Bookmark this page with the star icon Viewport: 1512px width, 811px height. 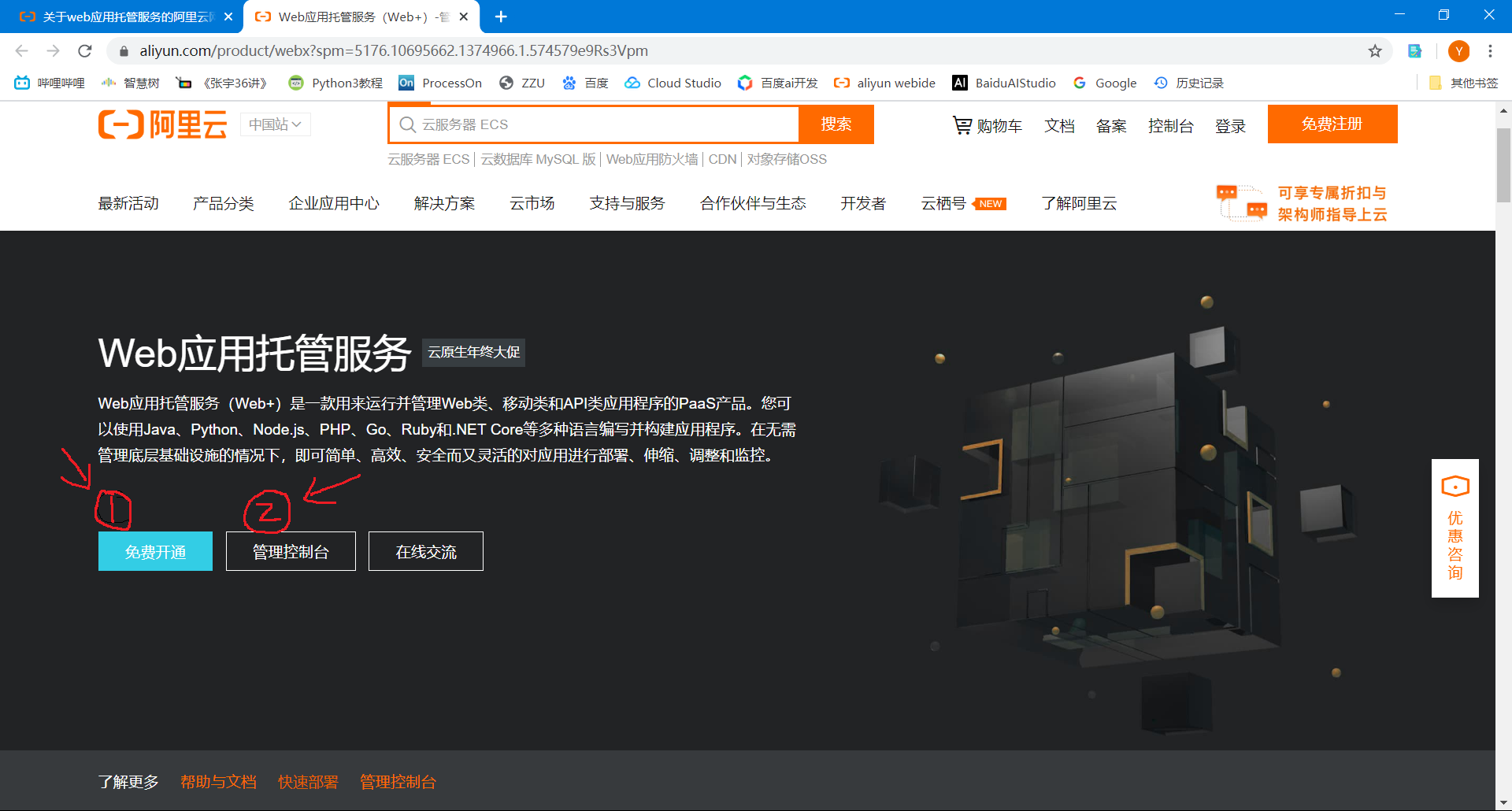[x=1375, y=51]
